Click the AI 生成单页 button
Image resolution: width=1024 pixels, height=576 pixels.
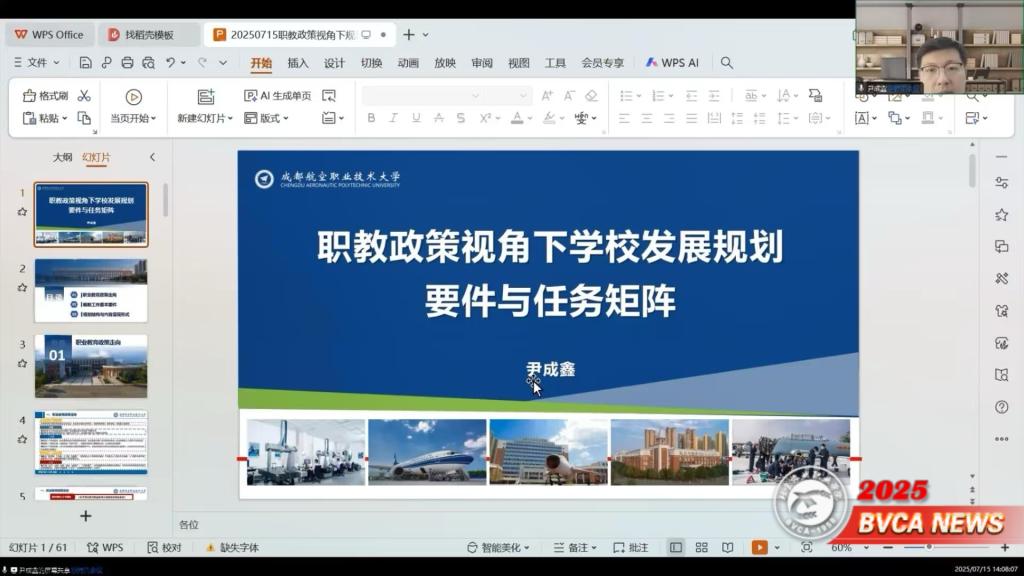point(277,96)
